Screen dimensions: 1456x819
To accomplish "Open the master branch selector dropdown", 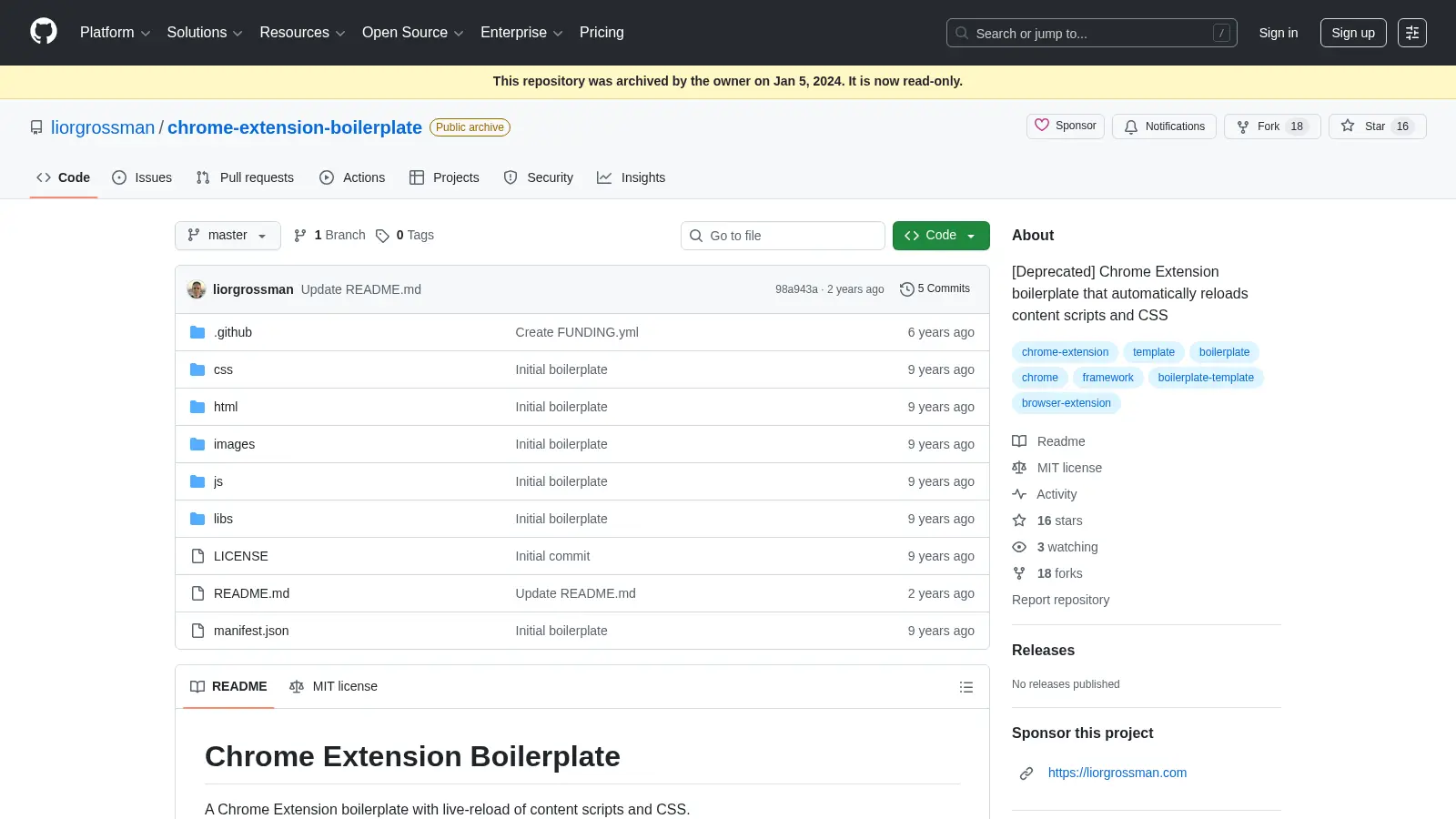I will [x=227, y=235].
